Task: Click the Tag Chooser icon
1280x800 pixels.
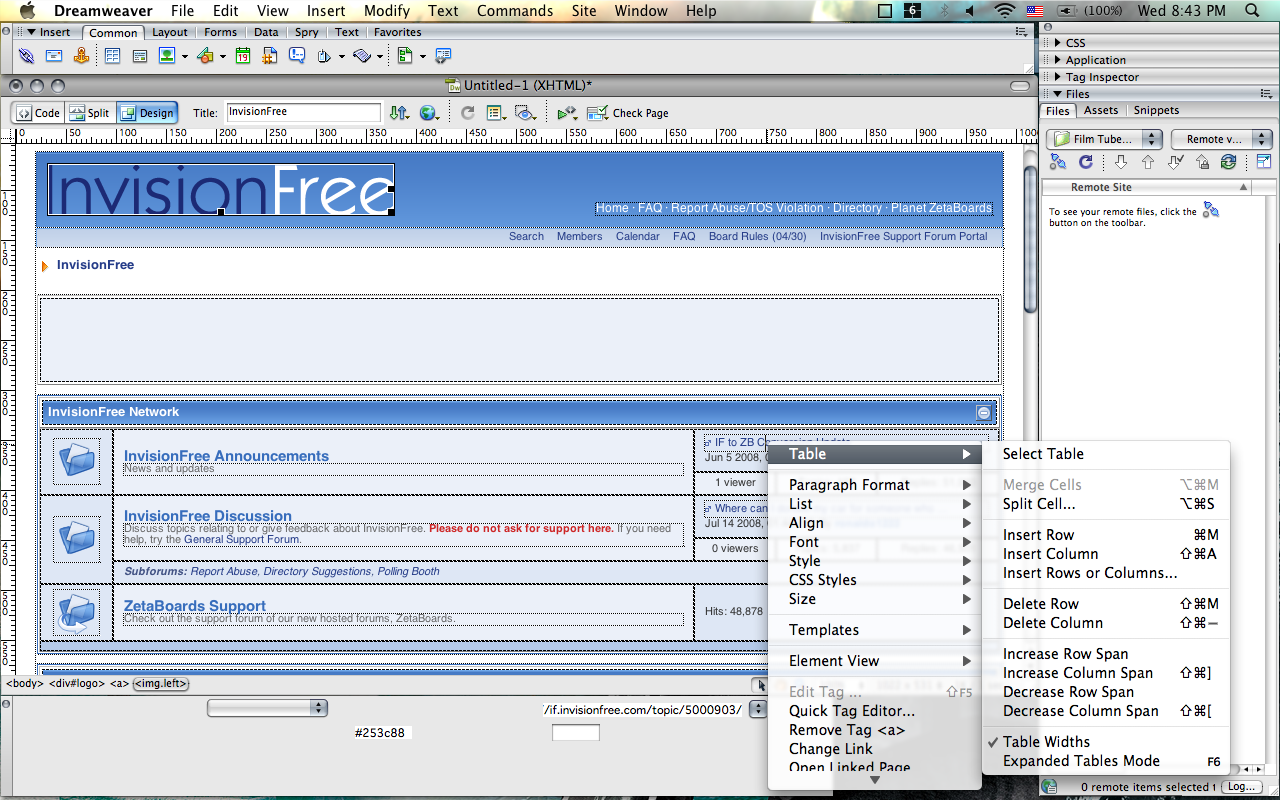Action: (x=444, y=56)
